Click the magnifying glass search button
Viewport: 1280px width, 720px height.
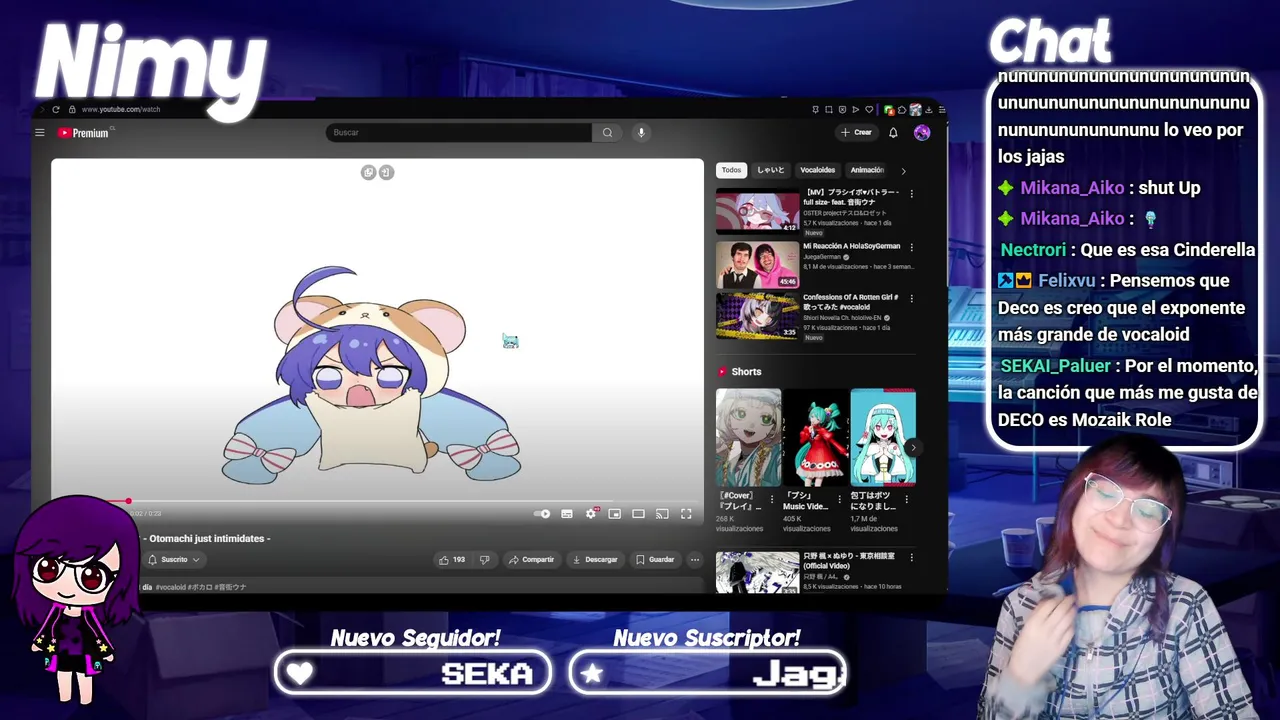tap(607, 132)
